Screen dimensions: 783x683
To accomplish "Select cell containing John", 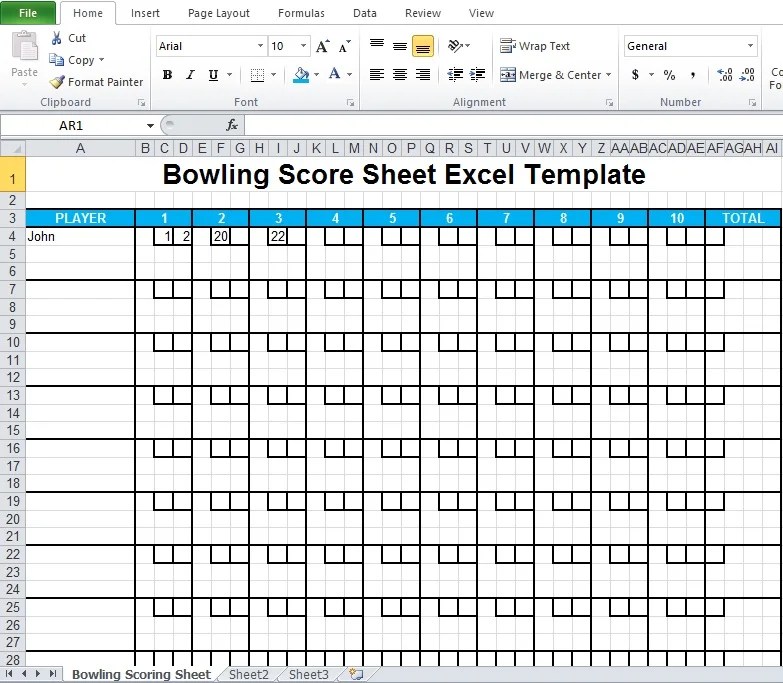I will tap(80, 236).
